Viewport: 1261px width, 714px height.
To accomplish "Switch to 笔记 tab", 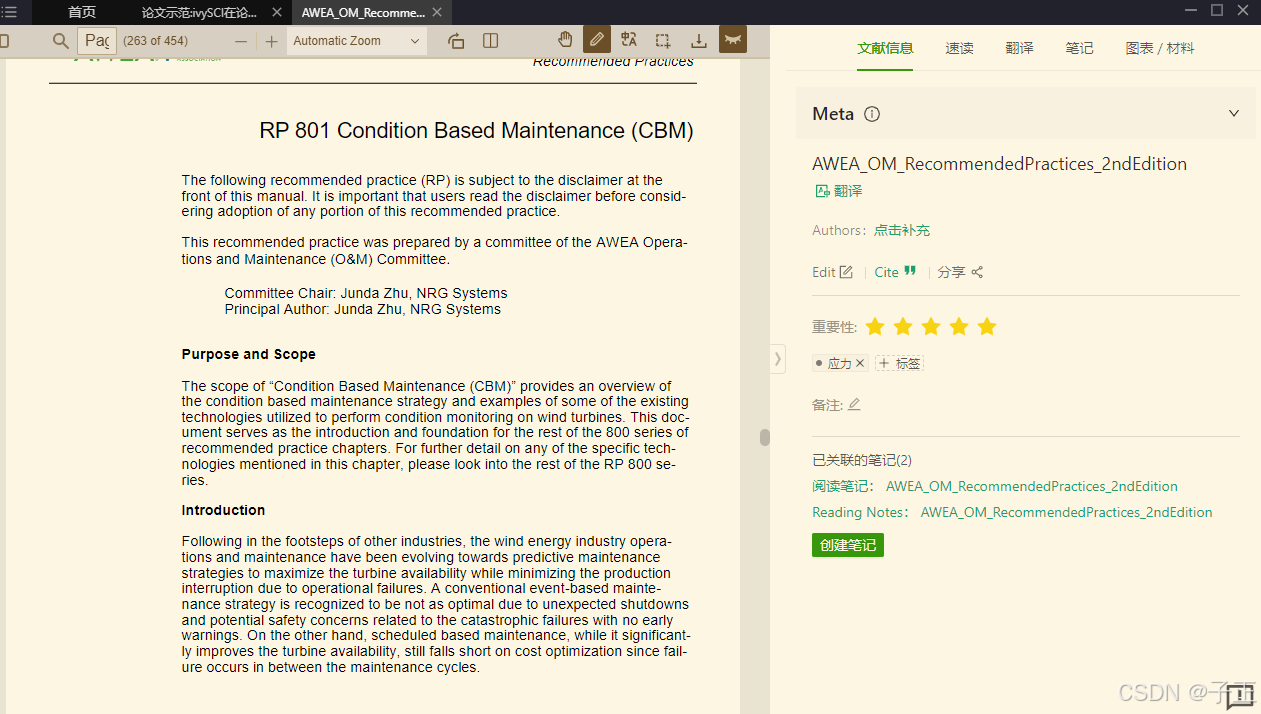I will pos(1079,48).
